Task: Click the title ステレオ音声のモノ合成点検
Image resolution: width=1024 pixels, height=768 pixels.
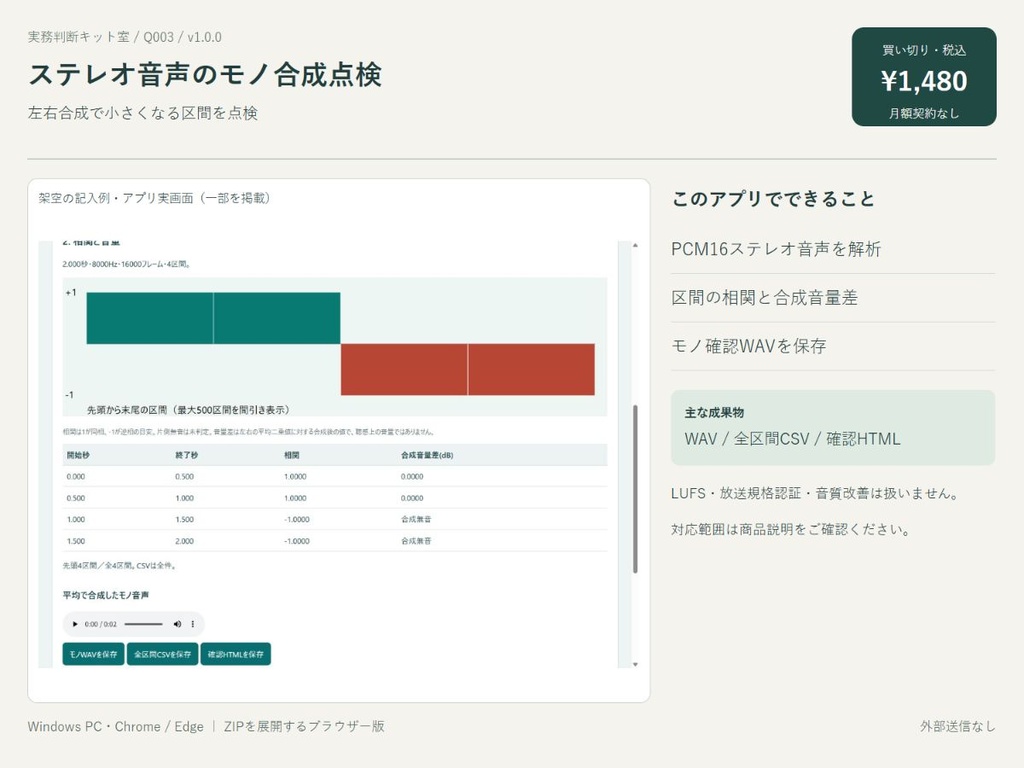Action: [x=205, y=74]
